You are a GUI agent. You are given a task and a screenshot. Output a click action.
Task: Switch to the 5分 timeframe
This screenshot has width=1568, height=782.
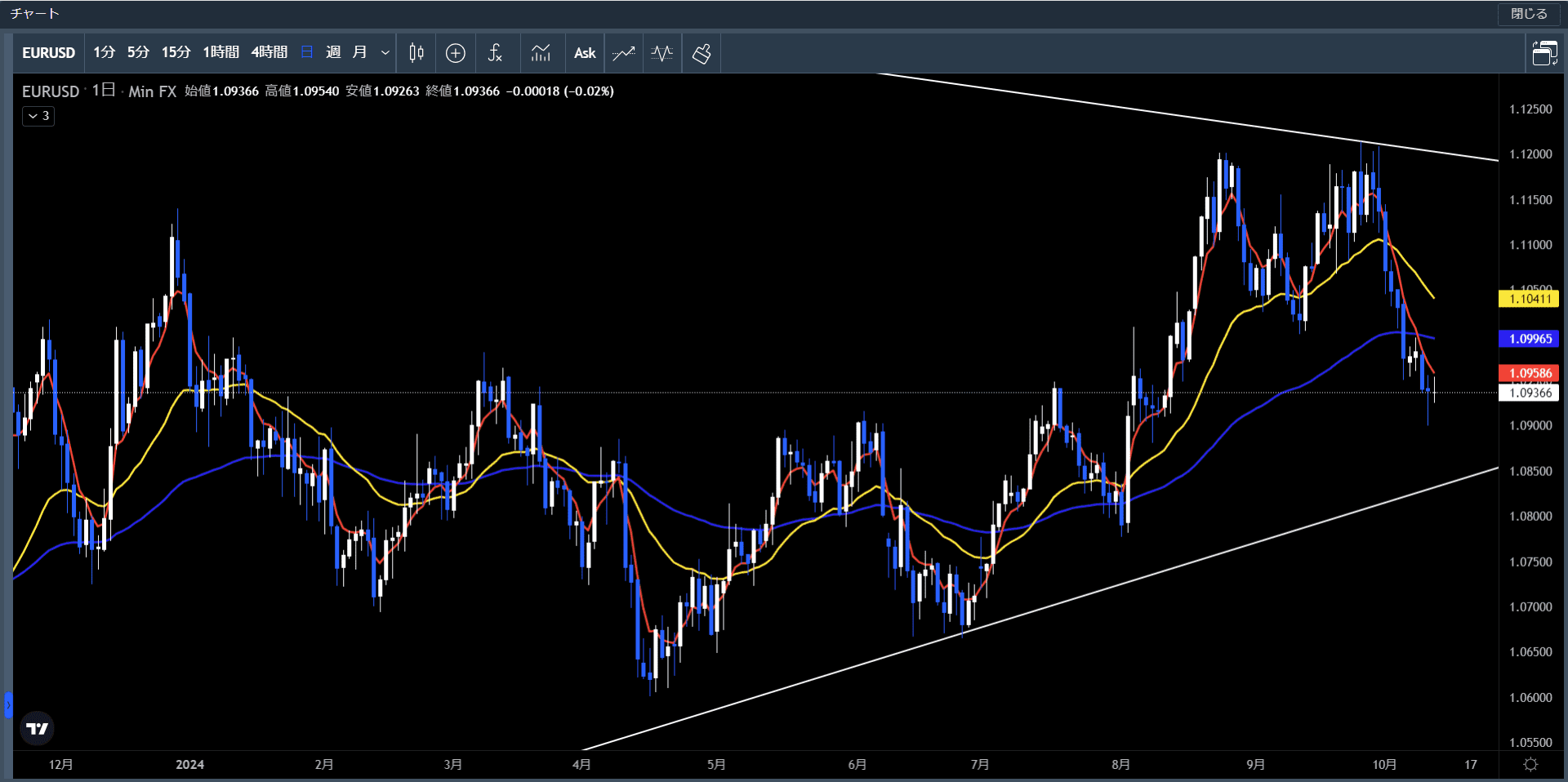pos(138,53)
